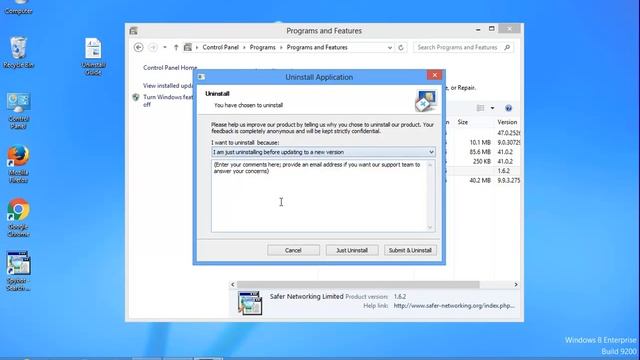Open Turn Windows features on or off
This screenshot has height=360, width=640.
tap(168, 101)
